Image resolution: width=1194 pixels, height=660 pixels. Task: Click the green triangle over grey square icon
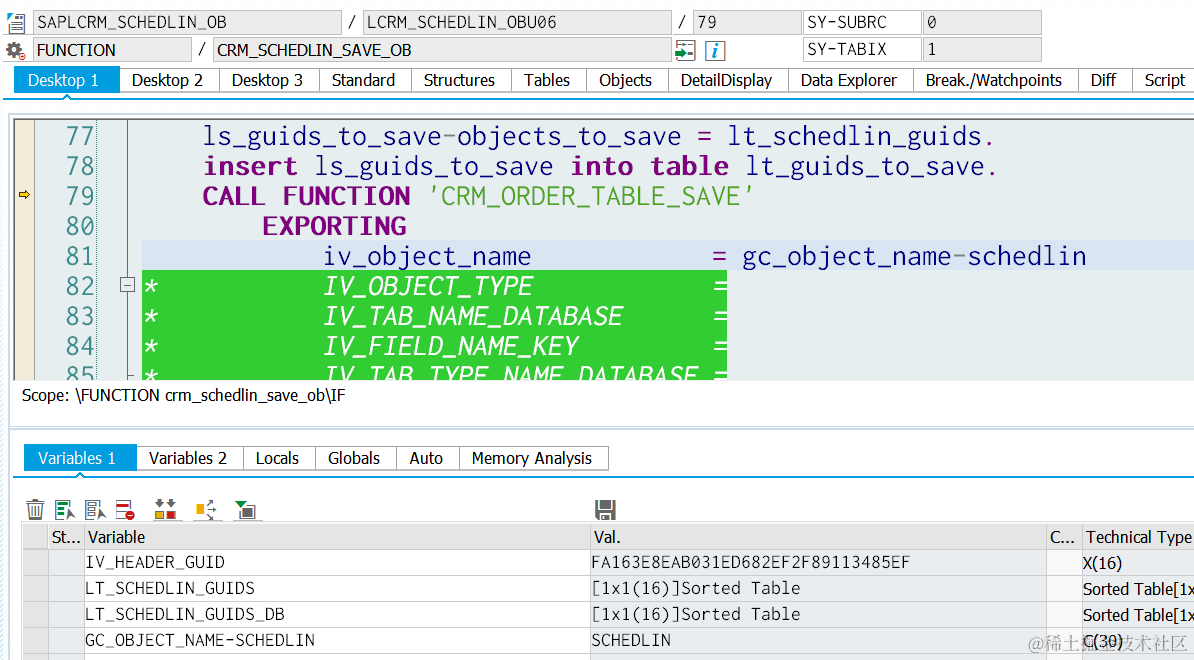click(x=246, y=509)
